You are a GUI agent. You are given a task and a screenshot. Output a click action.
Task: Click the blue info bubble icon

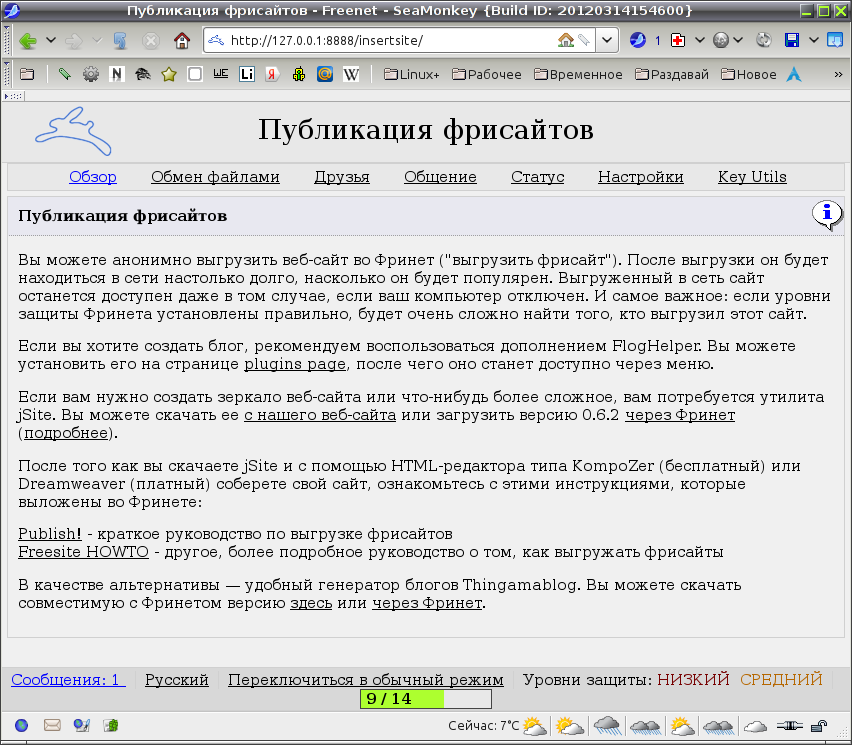pos(827,215)
